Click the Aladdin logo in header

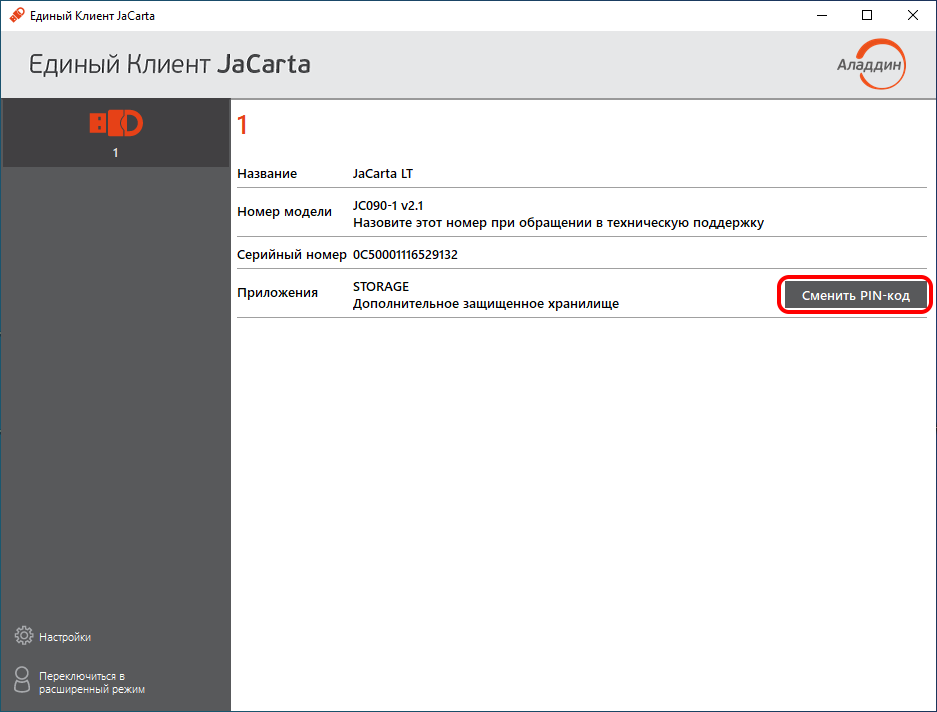point(870,64)
